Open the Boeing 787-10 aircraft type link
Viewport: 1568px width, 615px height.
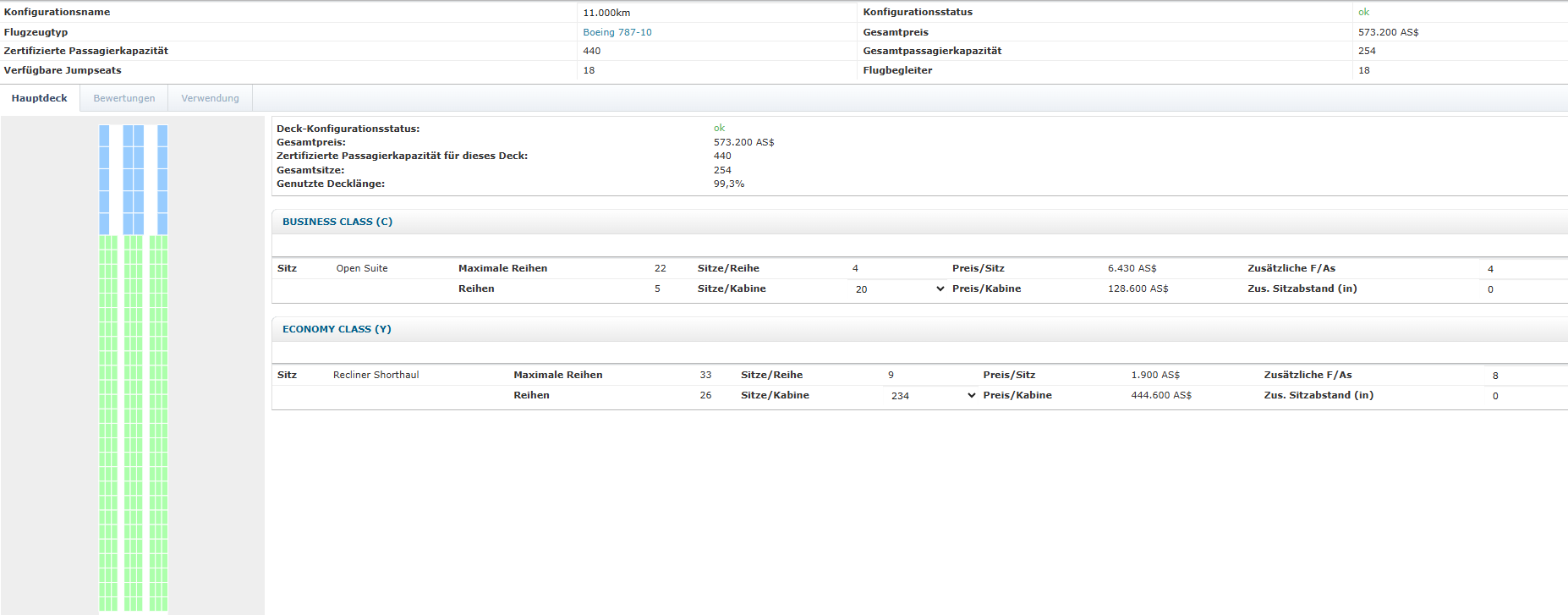coord(617,32)
